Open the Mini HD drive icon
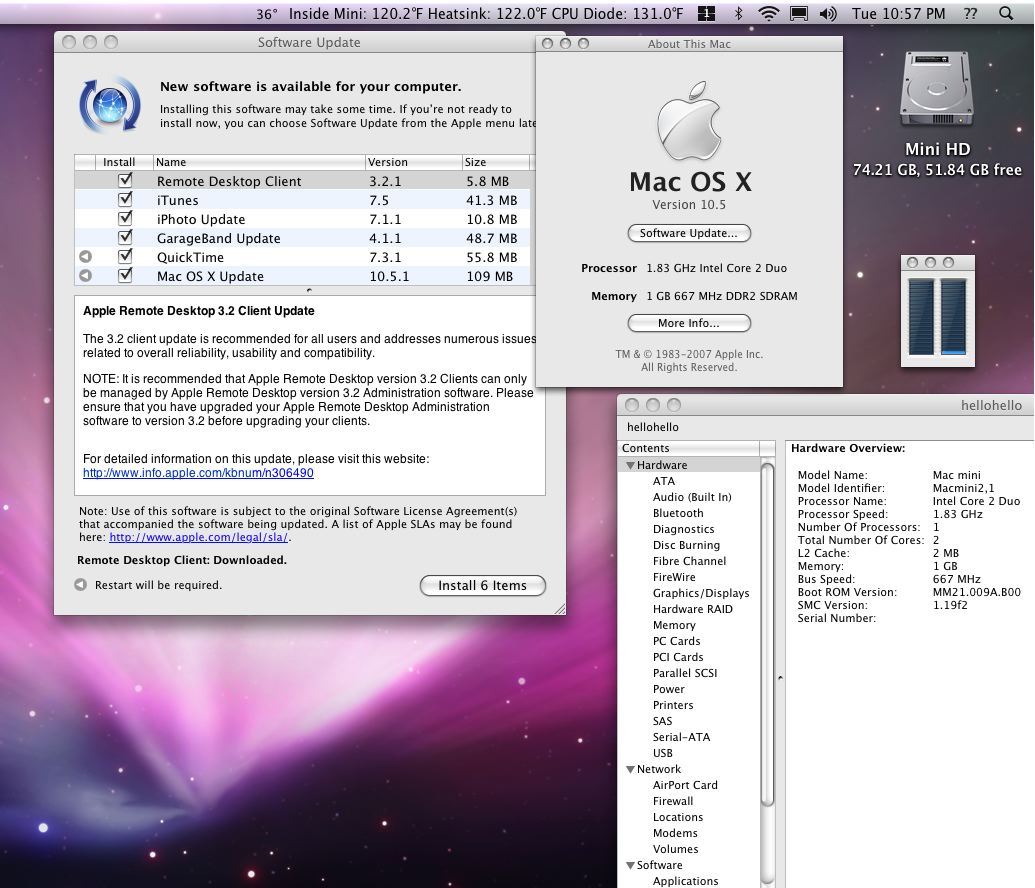1035x888 pixels. pyautogui.click(x=937, y=89)
